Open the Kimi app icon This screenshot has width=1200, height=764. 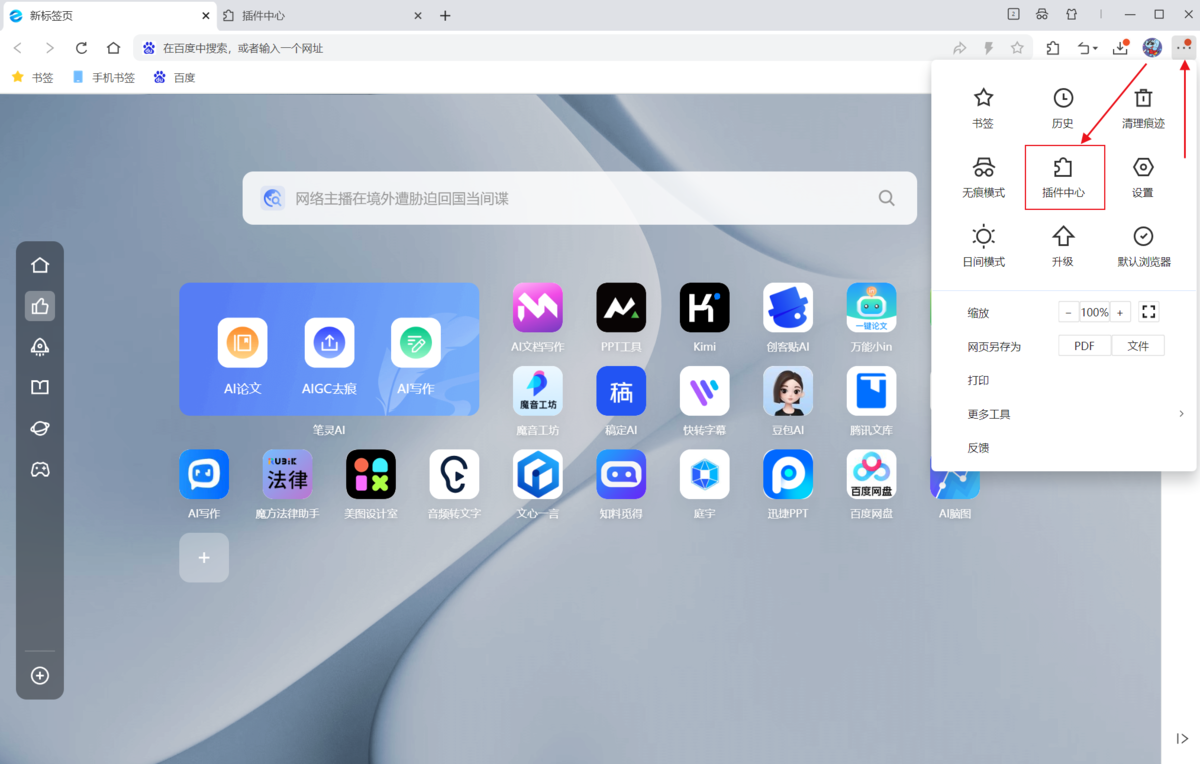704,308
